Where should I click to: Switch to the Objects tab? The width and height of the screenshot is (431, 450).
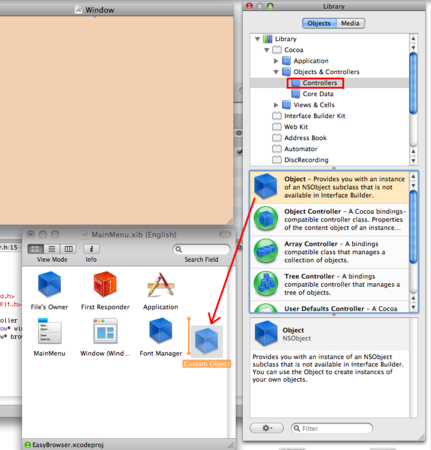(x=319, y=23)
